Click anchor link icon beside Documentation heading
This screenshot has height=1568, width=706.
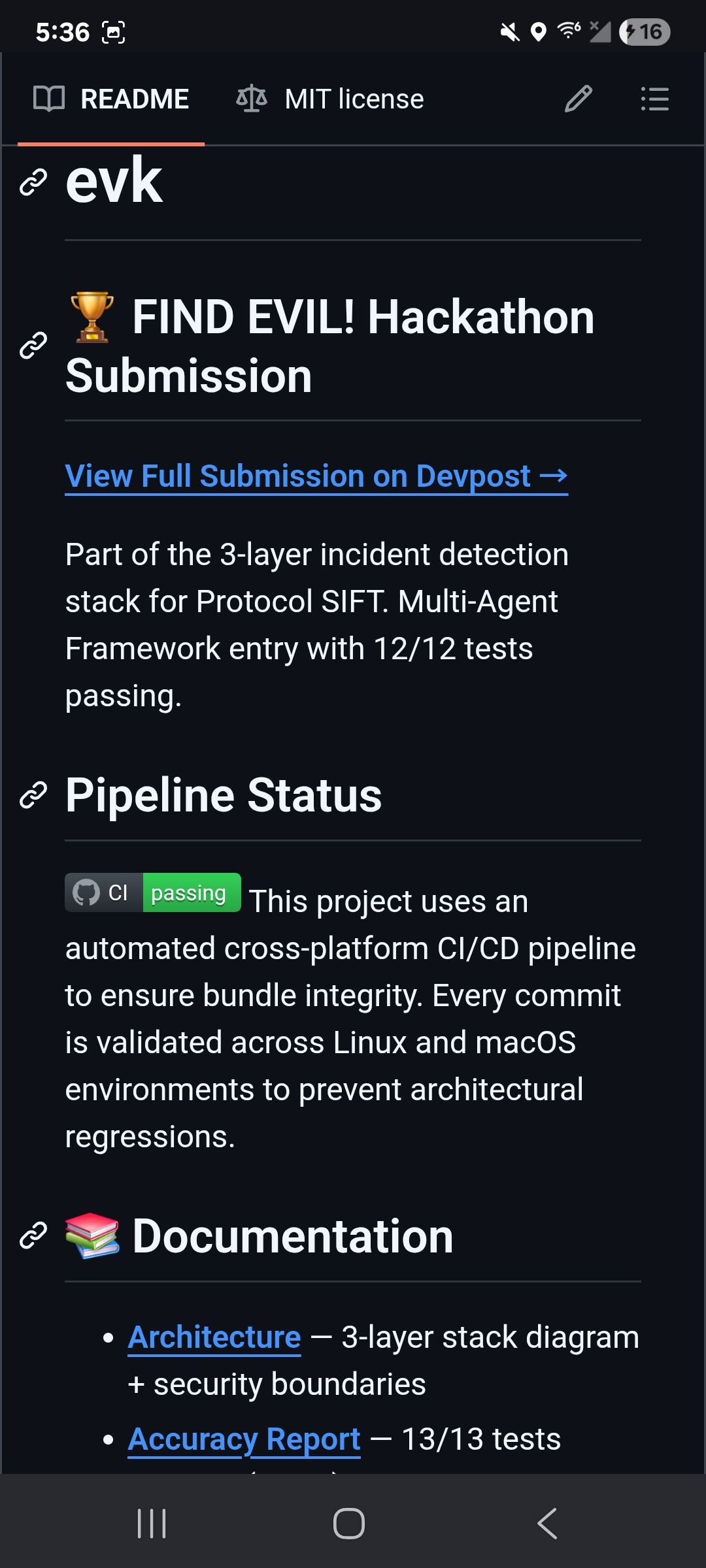tap(33, 1235)
